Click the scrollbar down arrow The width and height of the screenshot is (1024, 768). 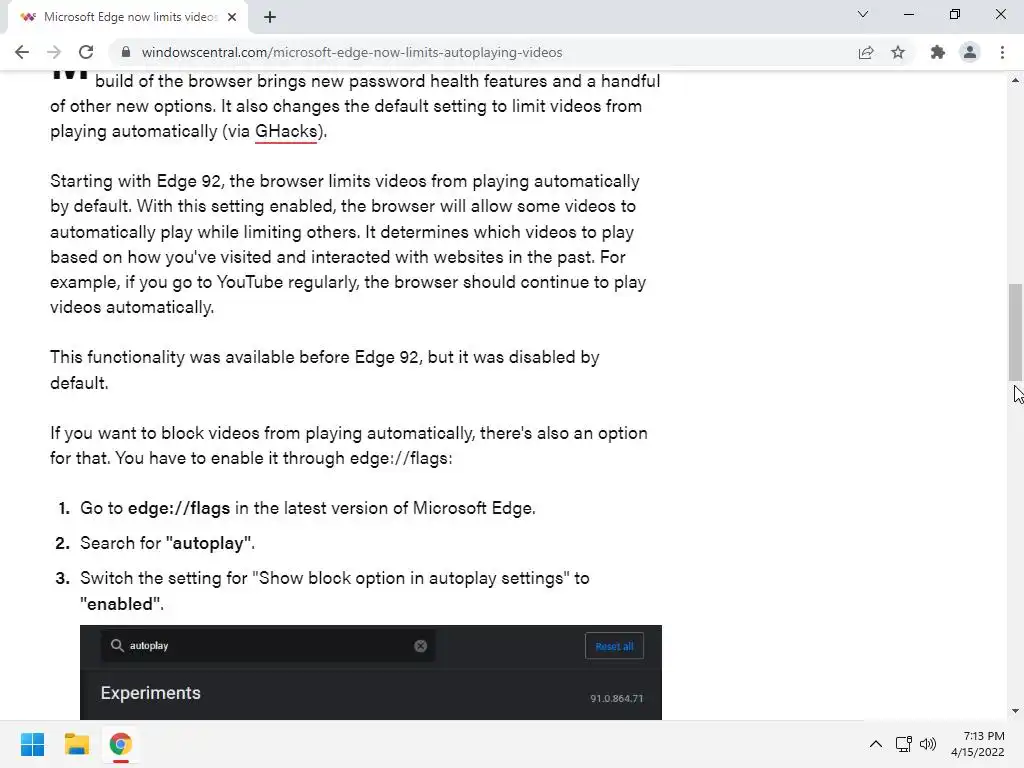pyautogui.click(x=1016, y=712)
